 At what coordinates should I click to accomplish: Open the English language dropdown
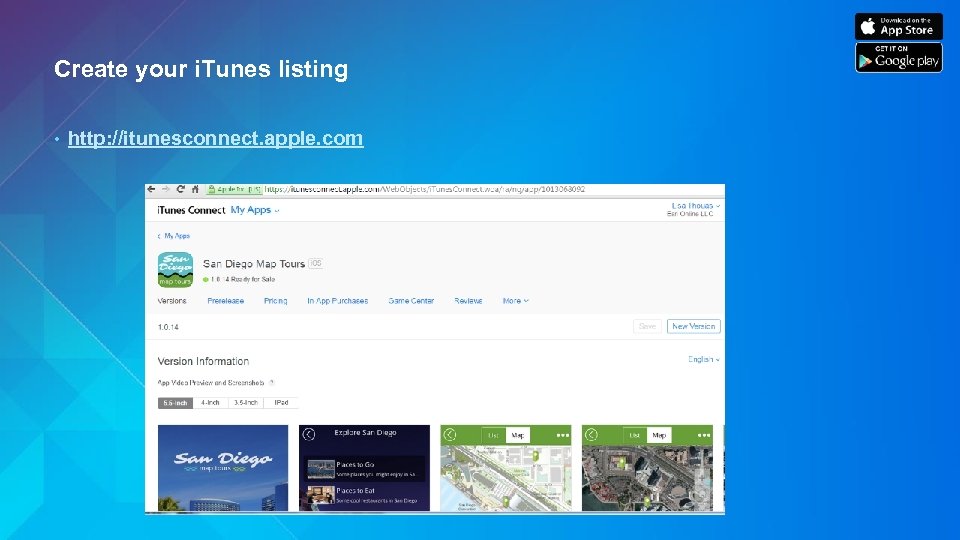click(703, 359)
